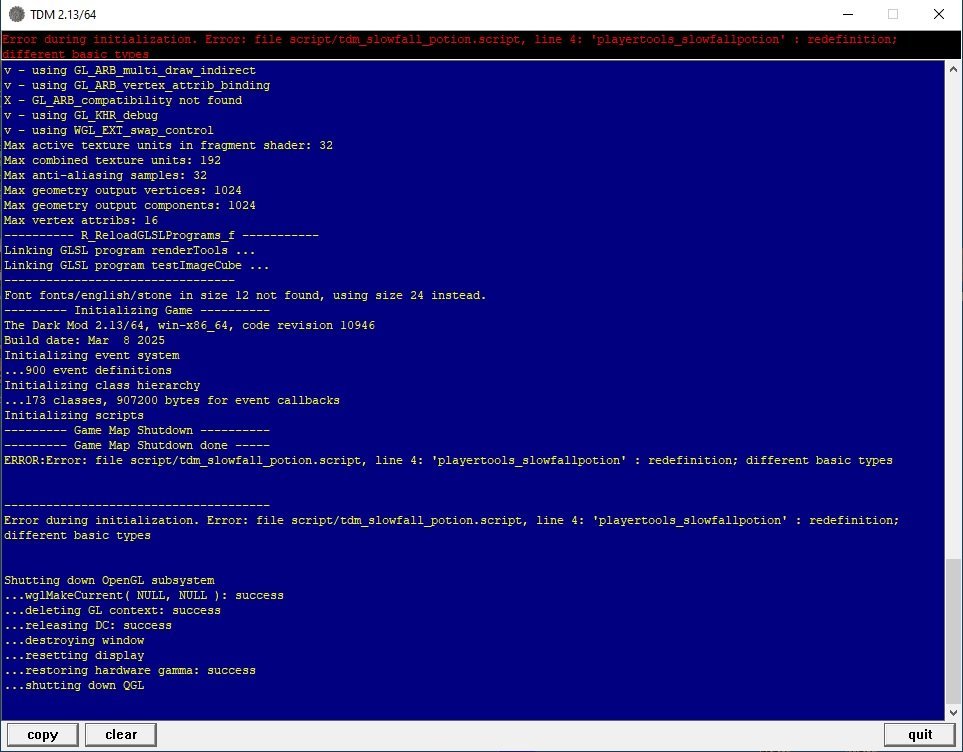This screenshot has width=963, height=752.
Task: Click 'Max active texture units' line
Action: pos(168,145)
